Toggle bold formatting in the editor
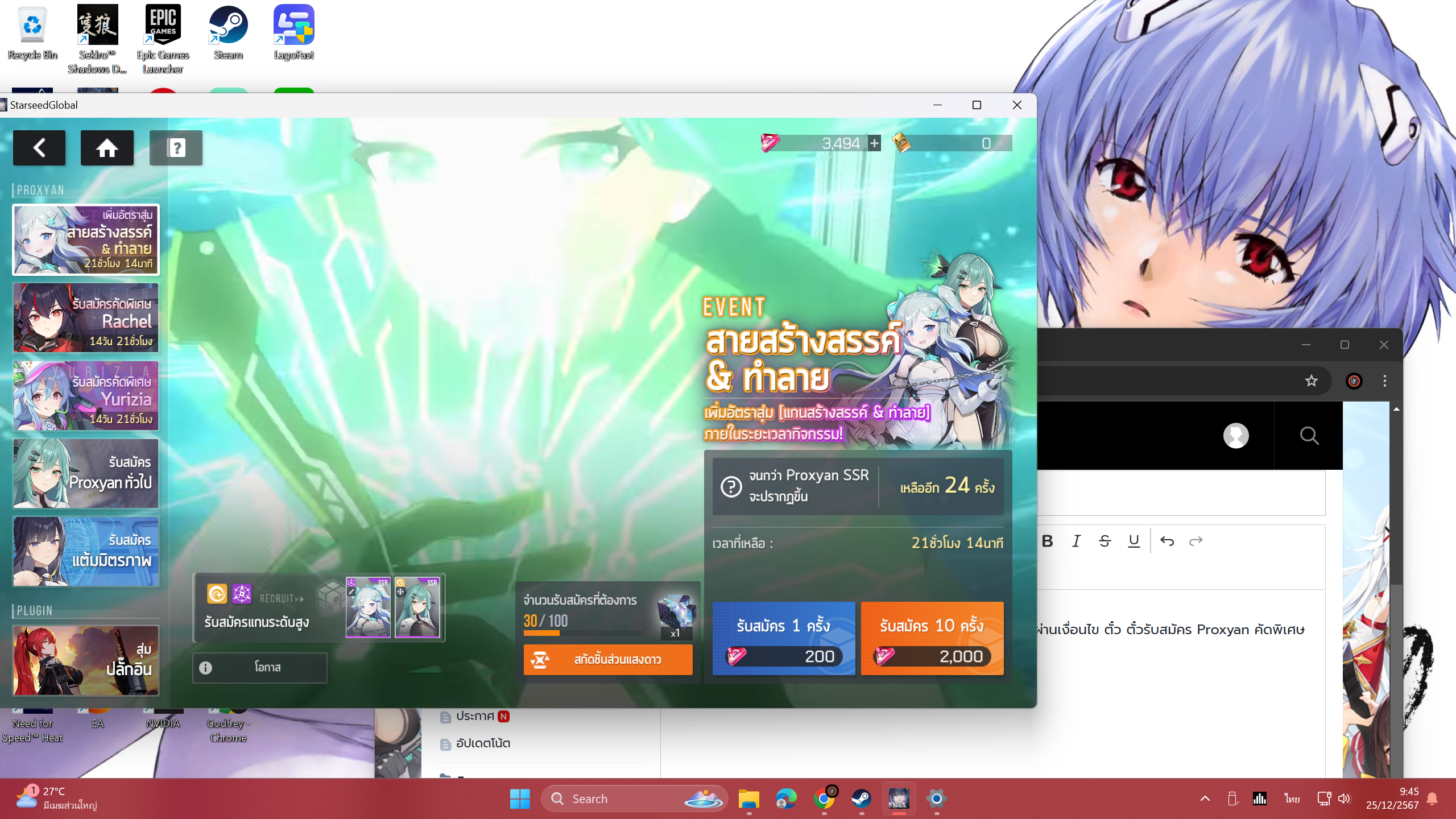Viewport: 1456px width, 819px height. click(1047, 541)
